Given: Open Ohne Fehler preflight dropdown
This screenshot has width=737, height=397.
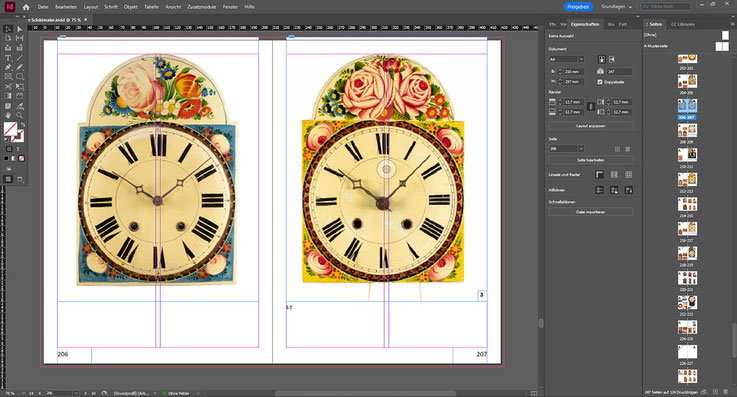Looking at the screenshot, I should click(x=198, y=393).
